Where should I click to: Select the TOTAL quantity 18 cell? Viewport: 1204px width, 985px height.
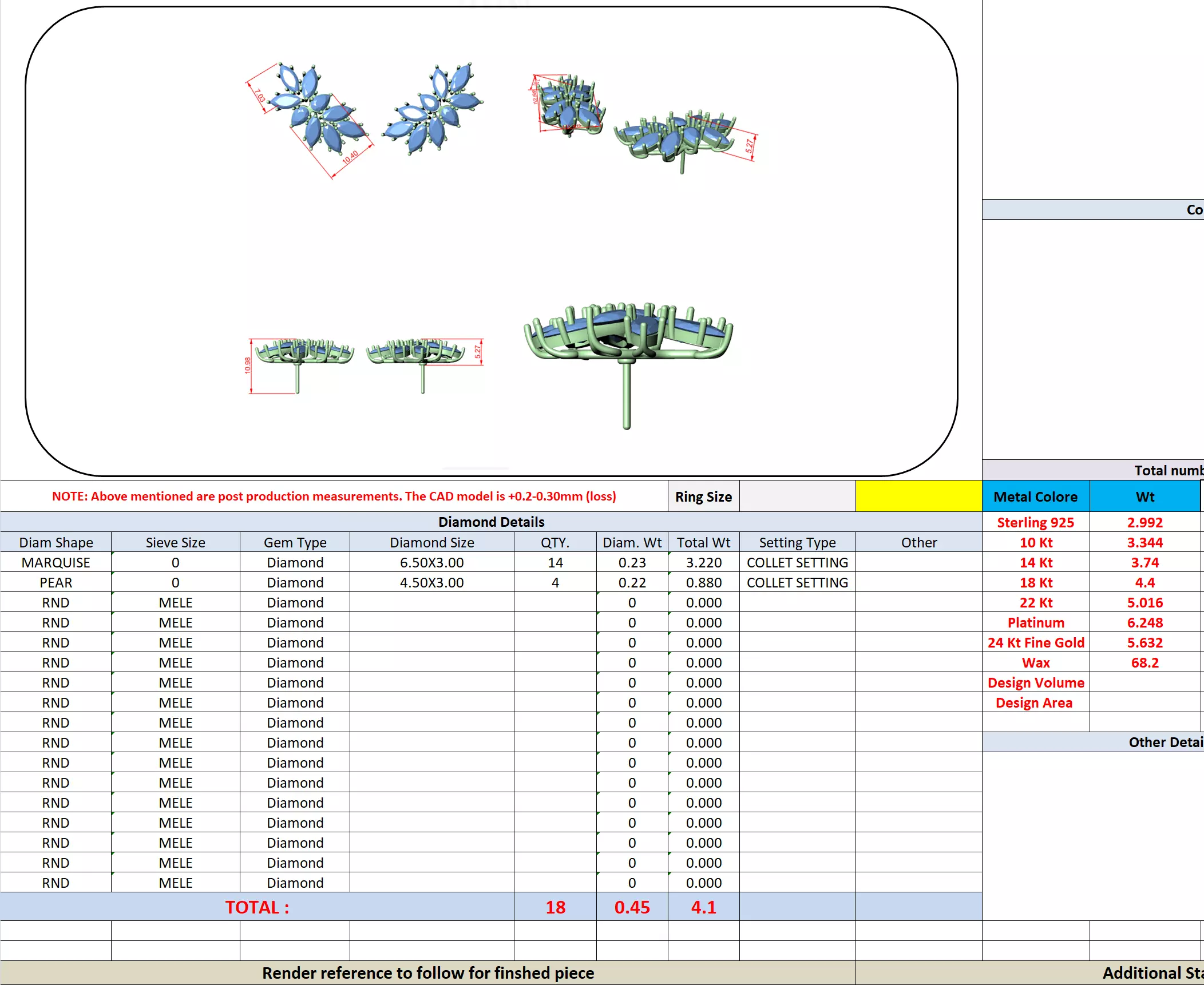click(x=555, y=907)
